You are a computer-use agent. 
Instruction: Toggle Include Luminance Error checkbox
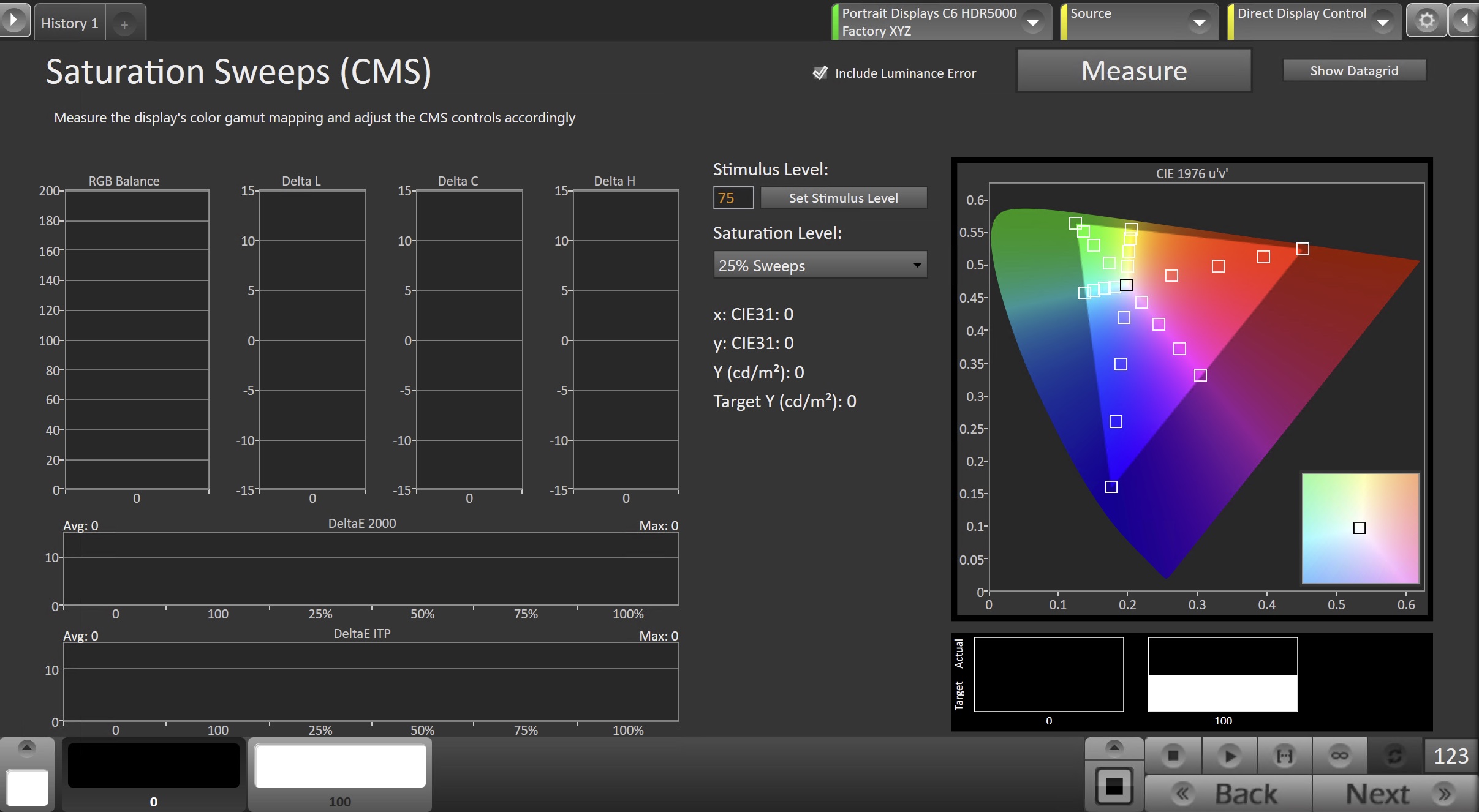(820, 73)
